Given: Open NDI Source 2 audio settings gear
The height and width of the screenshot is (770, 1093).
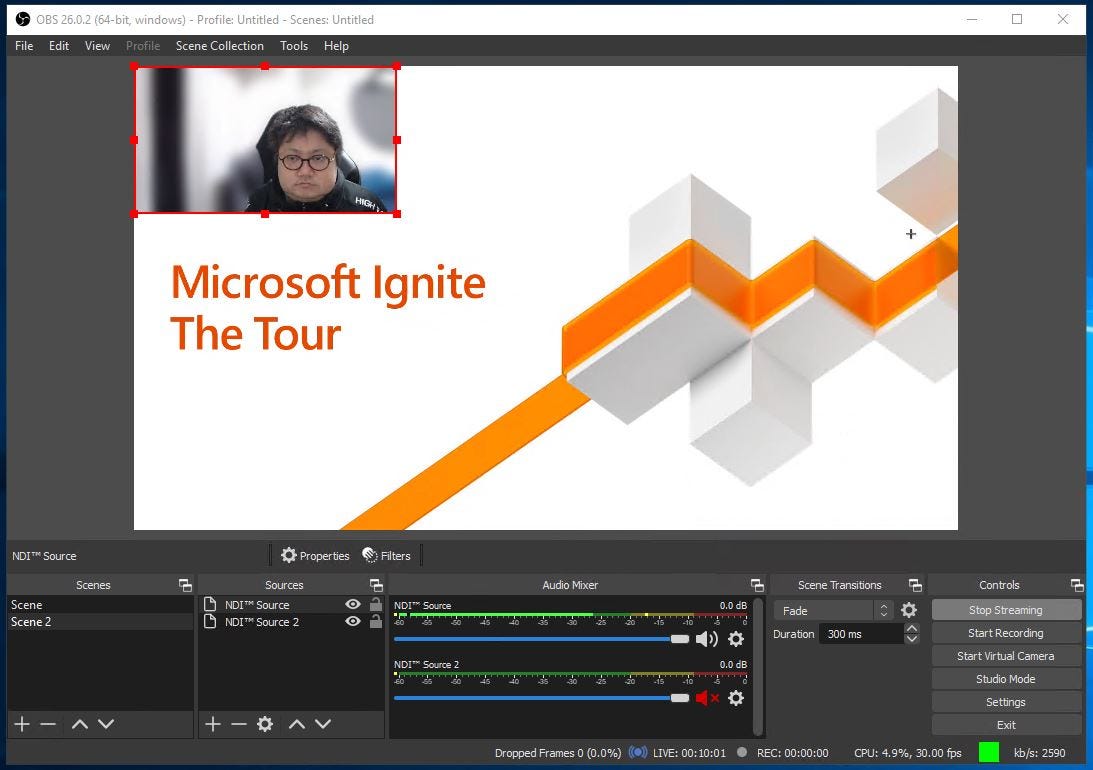Looking at the screenshot, I should (x=736, y=698).
